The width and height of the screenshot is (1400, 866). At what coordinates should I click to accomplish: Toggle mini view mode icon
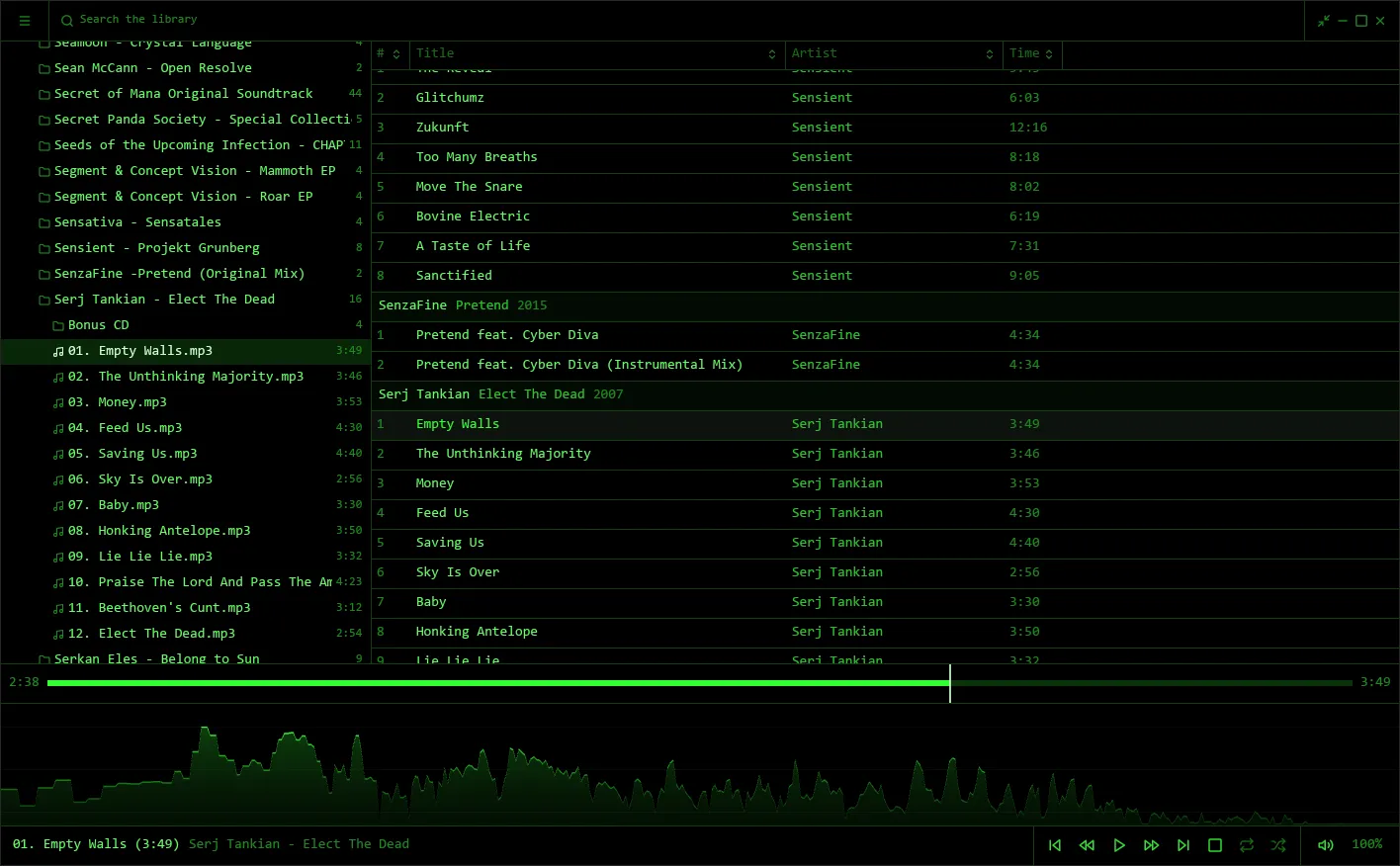tap(1324, 21)
